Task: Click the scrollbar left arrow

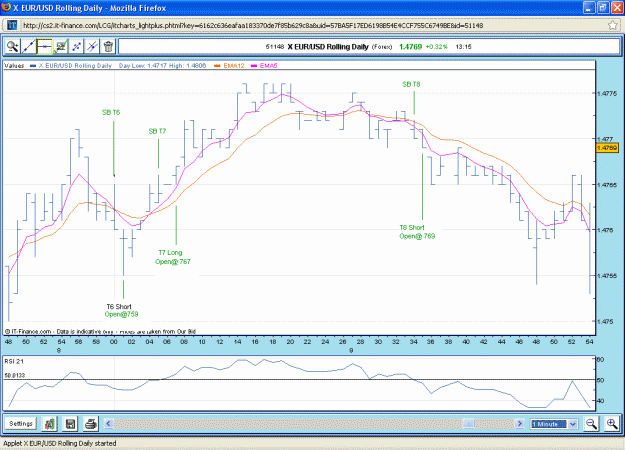Action: (109, 423)
